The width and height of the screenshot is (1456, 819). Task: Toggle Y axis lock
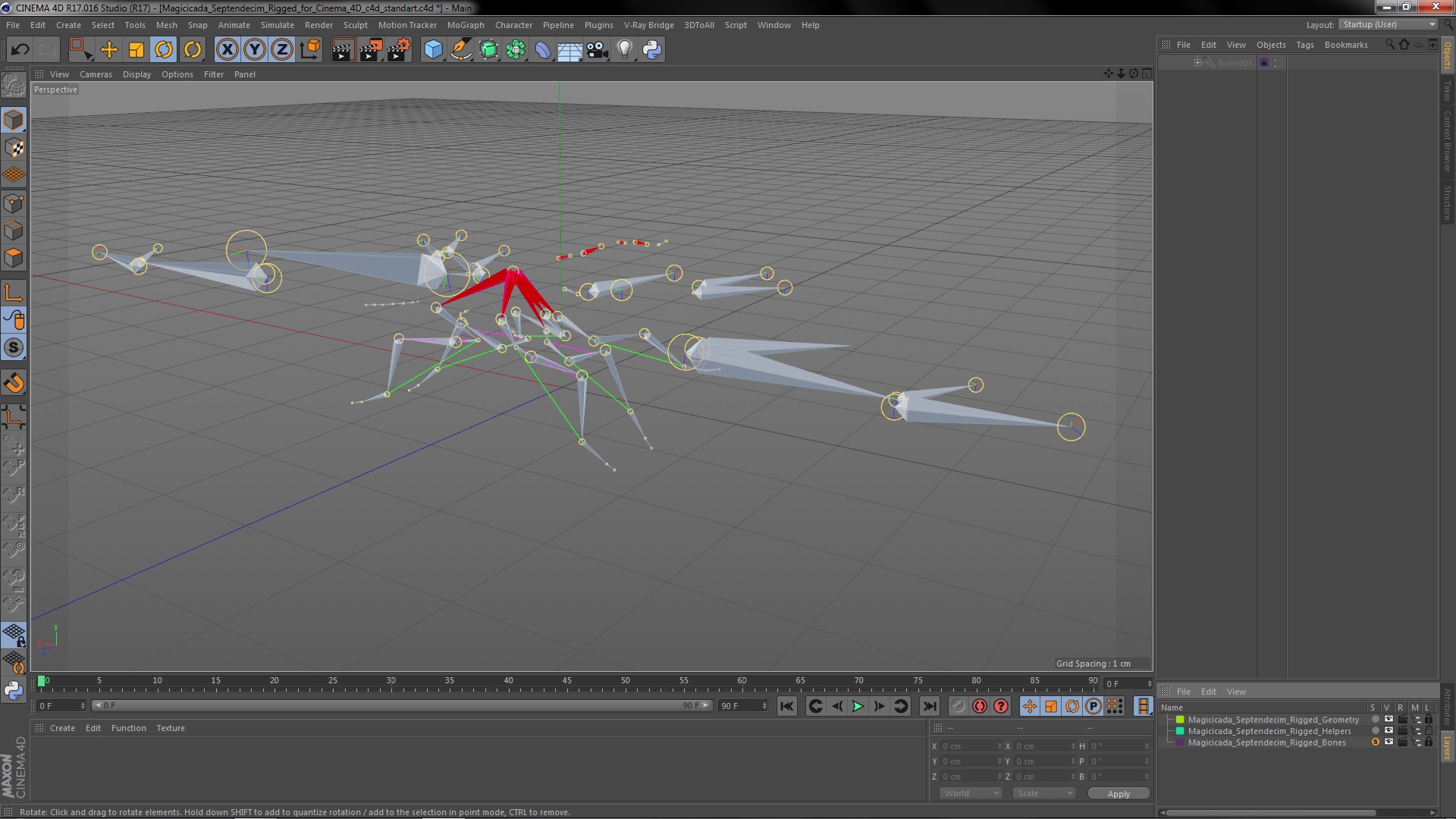click(x=255, y=50)
